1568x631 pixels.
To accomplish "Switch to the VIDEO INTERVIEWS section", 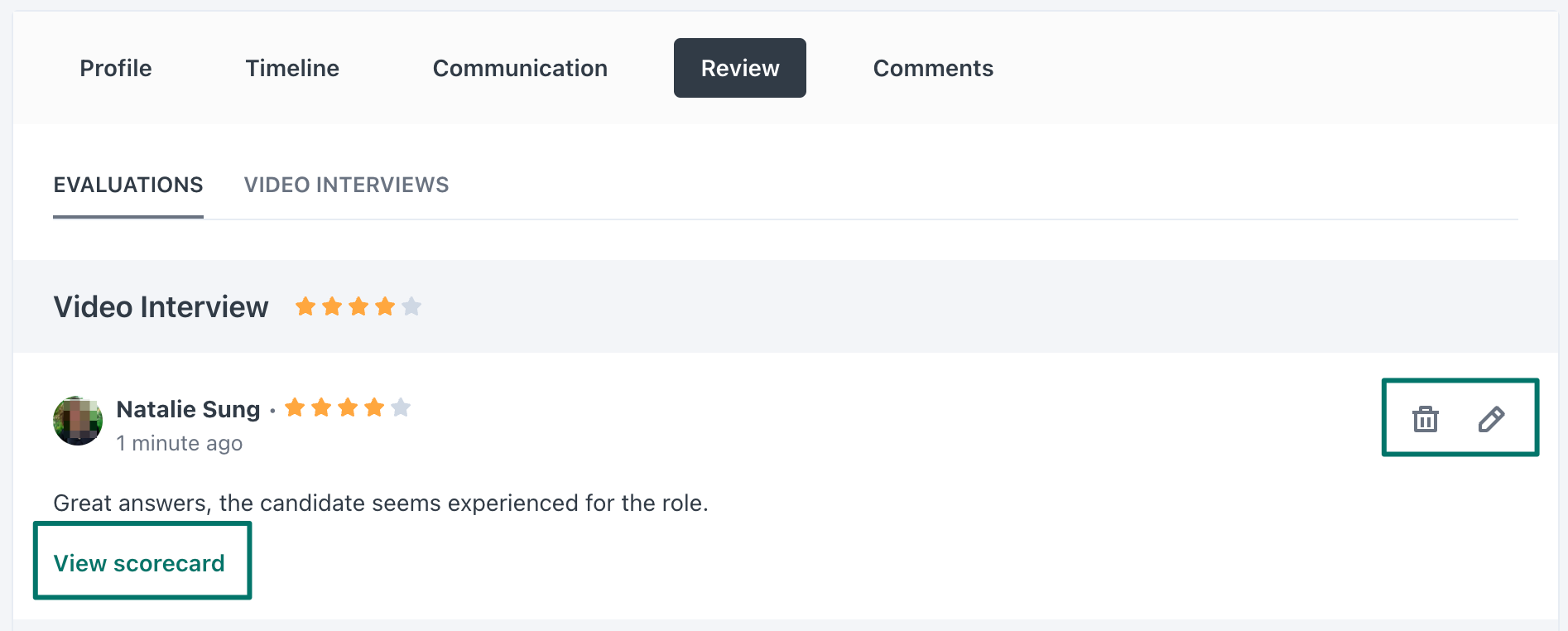I will coord(346,185).
